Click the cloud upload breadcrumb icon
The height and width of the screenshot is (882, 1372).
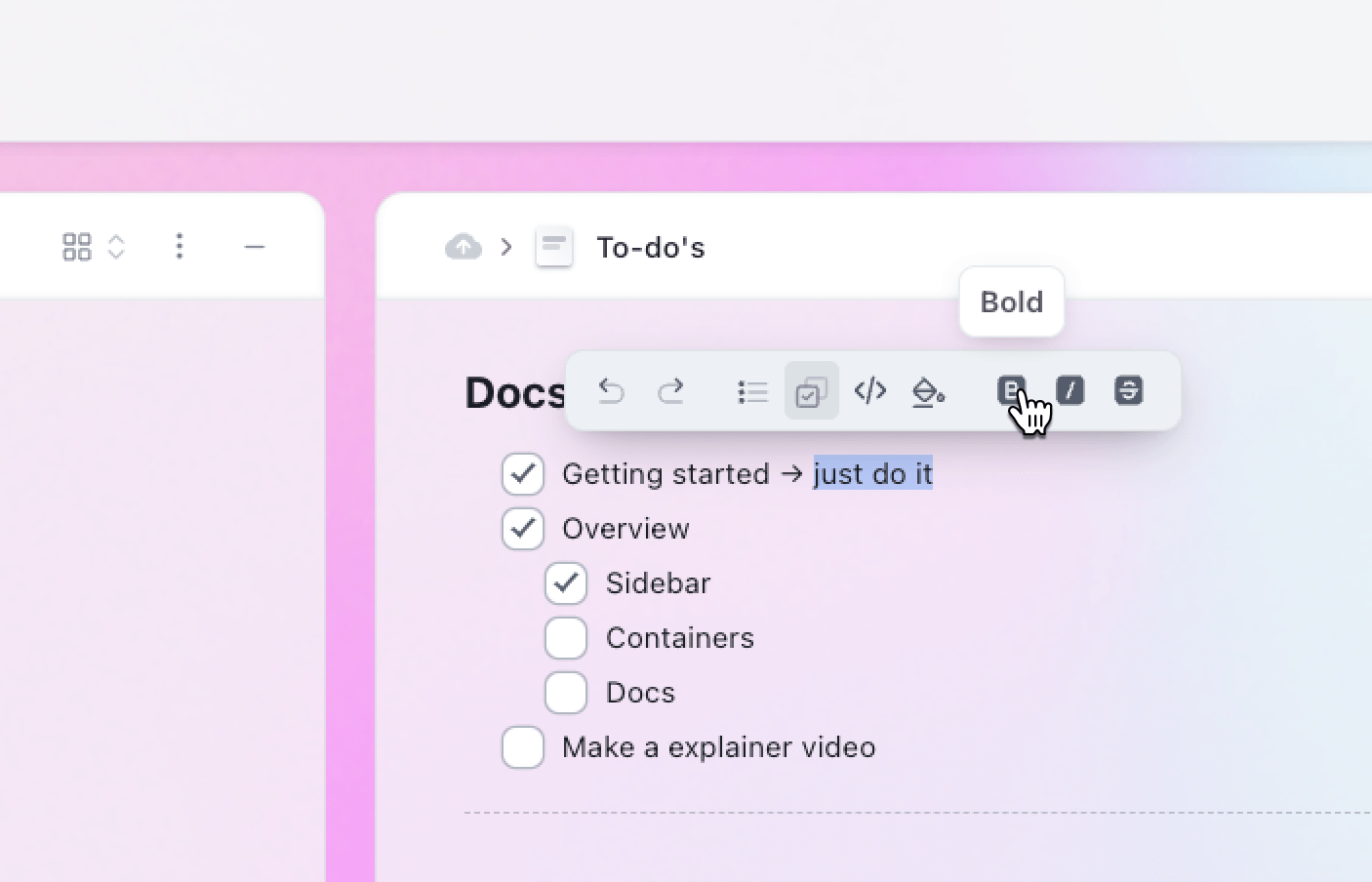pyautogui.click(x=464, y=247)
